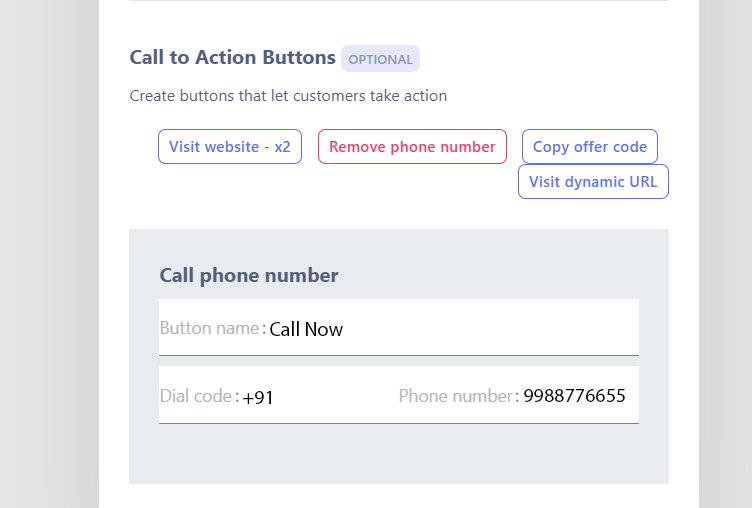Click the "Call to Action Buttons" heading

click(232, 58)
